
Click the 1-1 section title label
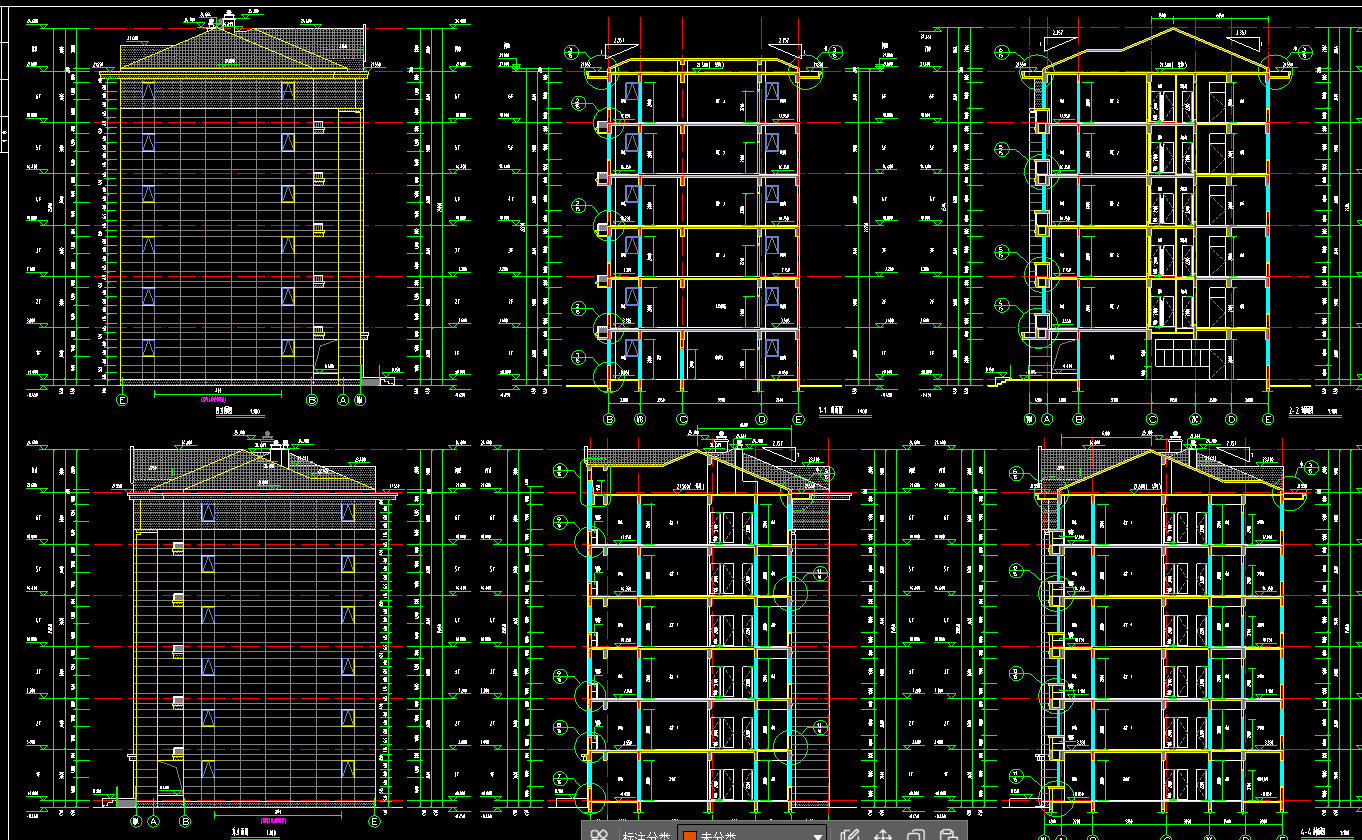click(830, 410)
